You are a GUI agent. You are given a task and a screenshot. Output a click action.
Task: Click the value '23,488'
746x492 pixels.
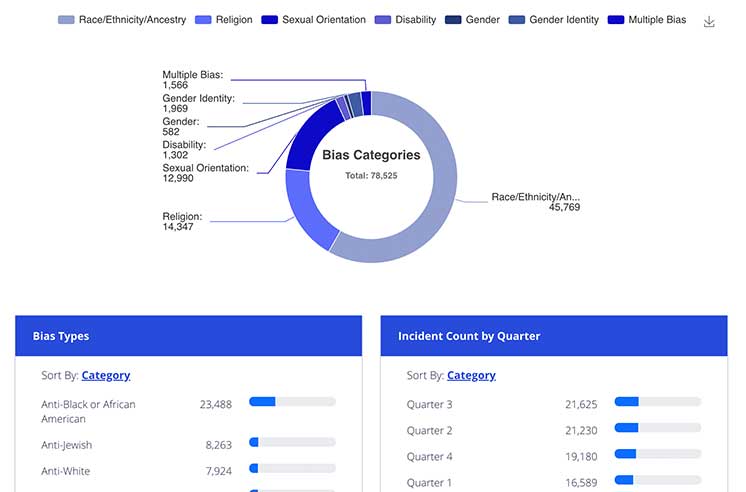(216, 404)
